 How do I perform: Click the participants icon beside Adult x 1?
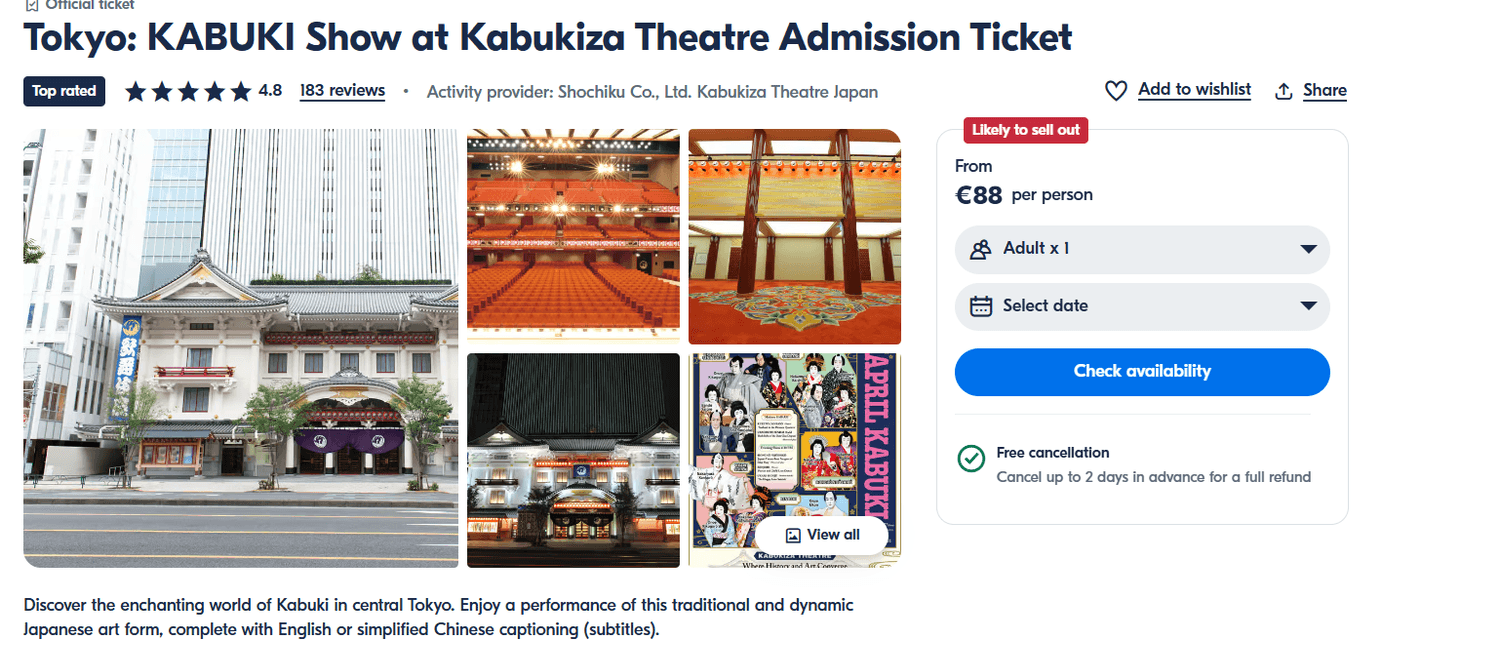coord(981,249)
